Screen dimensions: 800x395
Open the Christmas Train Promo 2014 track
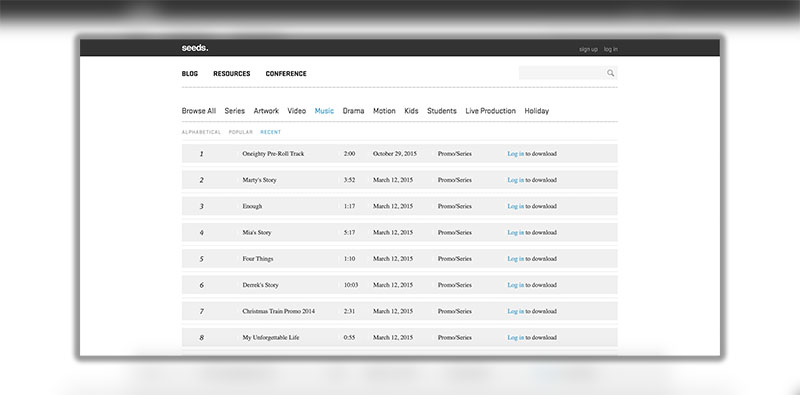pos(279,311)
